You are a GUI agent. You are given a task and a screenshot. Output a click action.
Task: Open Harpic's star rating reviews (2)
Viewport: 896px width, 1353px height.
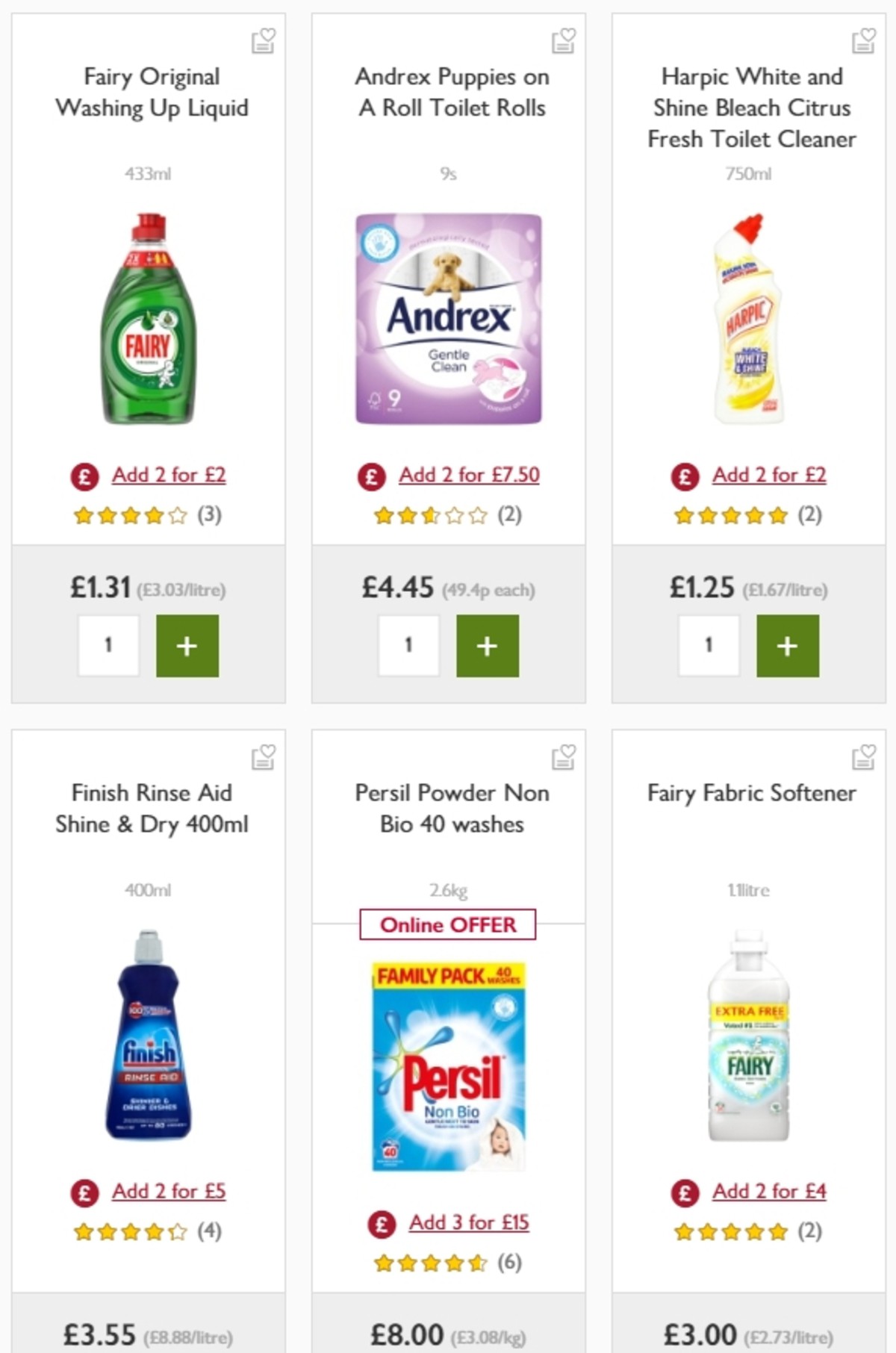pos(729,514)
